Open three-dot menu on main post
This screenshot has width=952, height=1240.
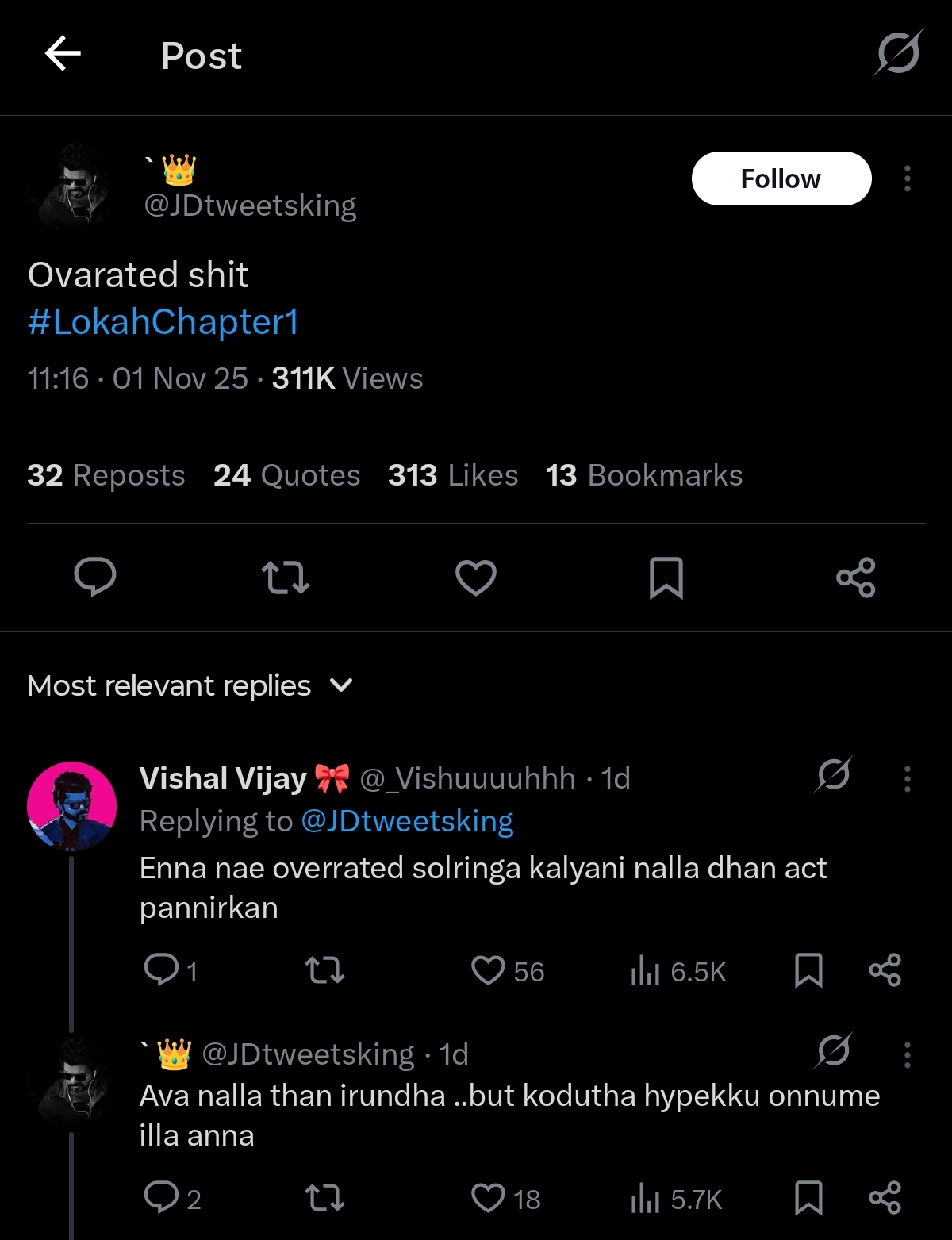pyautogui.click(x=907, y=179)
